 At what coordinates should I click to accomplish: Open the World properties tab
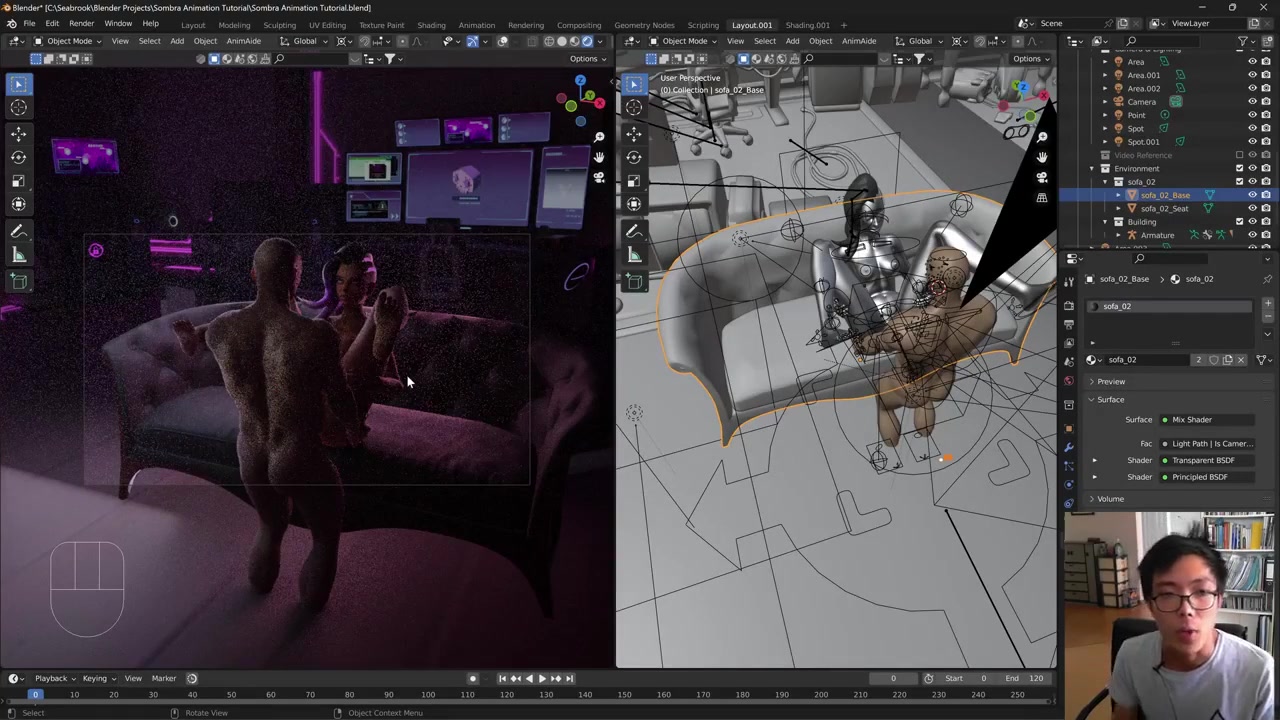coord(1069,380)
